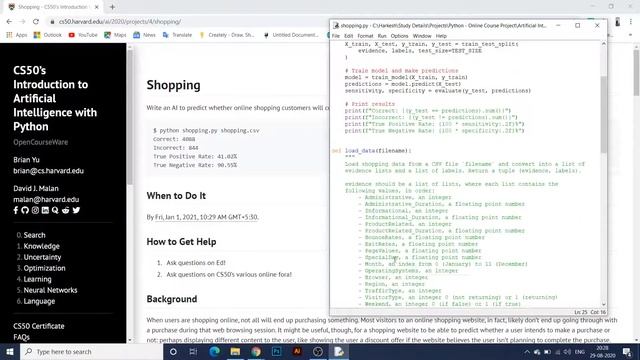This screenshot has height=360, width=640.
Task: Open the LinkedIn icon in sidebar
Action: tap(45, 210)
